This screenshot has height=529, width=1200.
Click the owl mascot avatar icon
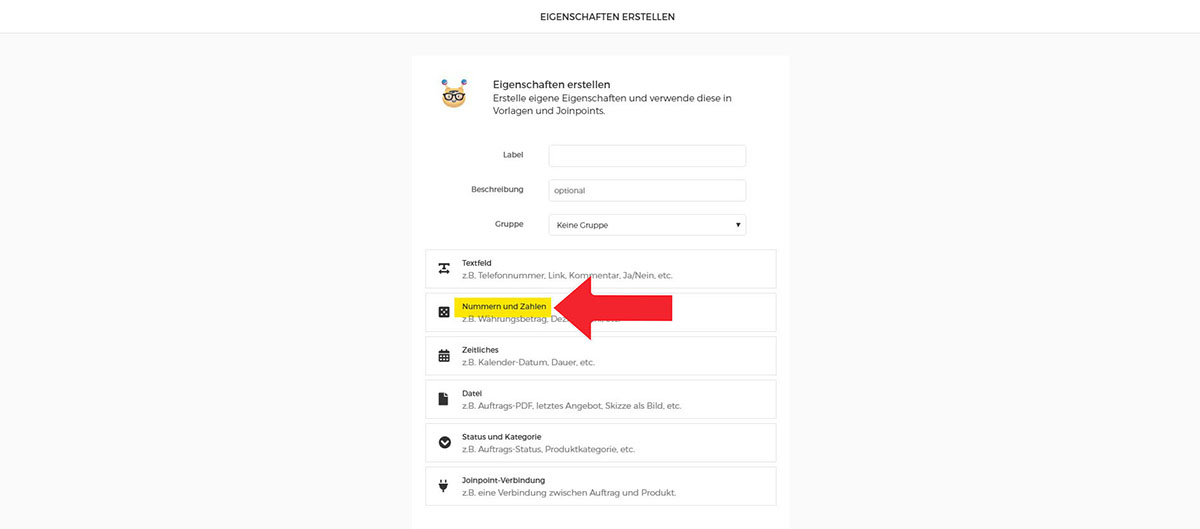coord(454,94)
